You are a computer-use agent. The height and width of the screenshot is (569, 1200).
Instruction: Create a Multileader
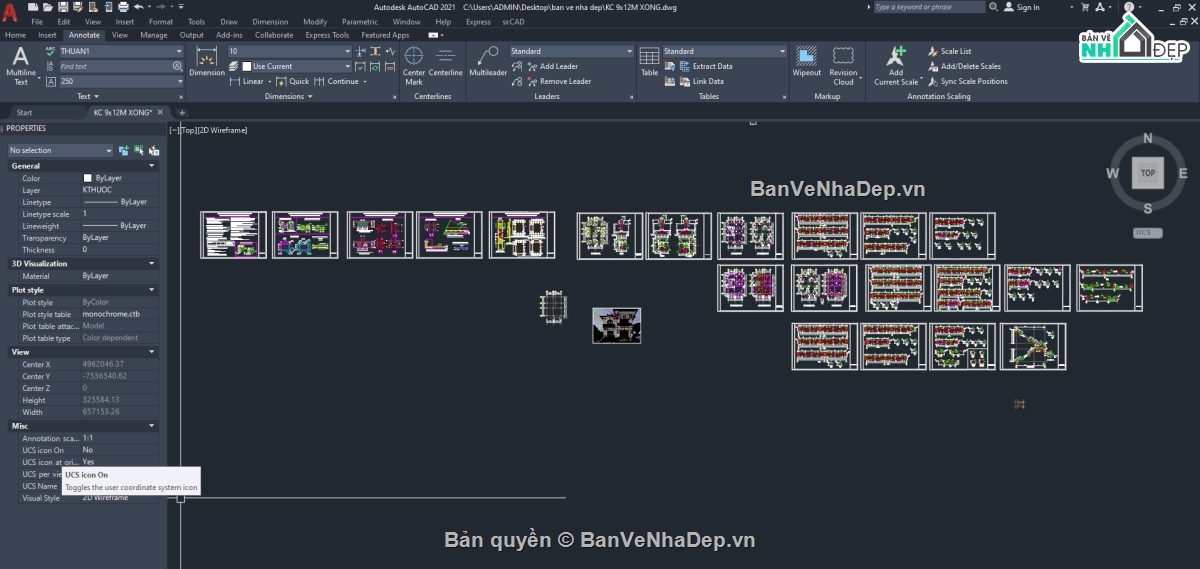488,62
